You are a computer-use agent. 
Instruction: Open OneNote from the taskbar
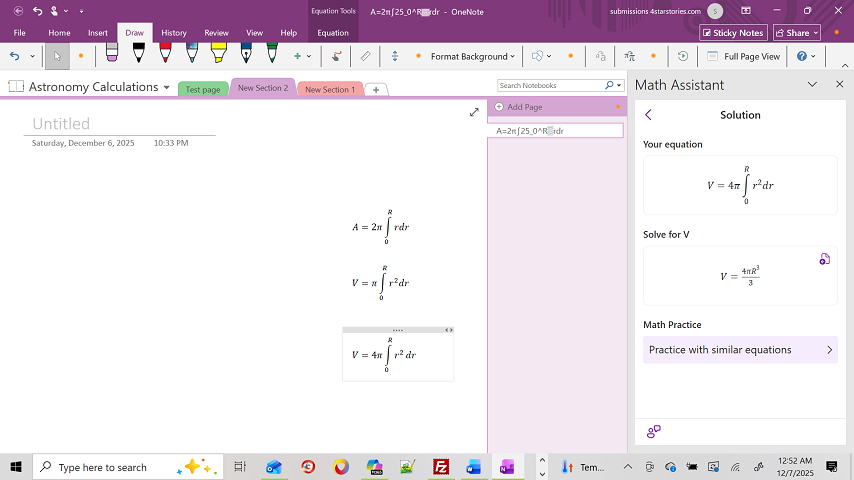(x=507, y=467)
